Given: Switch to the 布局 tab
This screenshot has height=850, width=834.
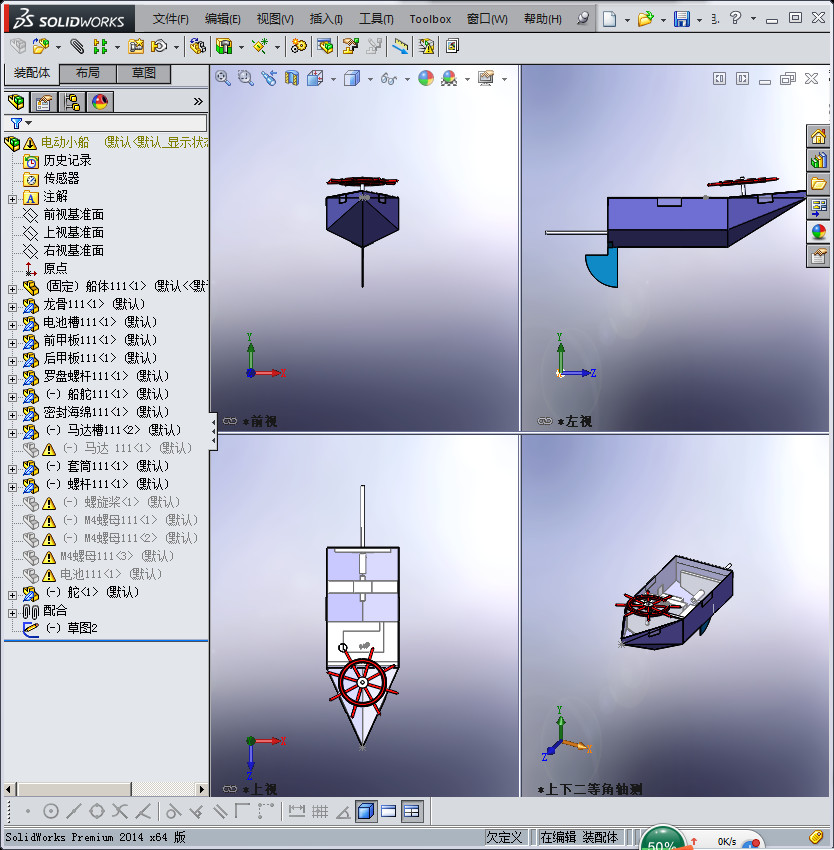Looking at the screenshot, I should [x=87, y=73].
